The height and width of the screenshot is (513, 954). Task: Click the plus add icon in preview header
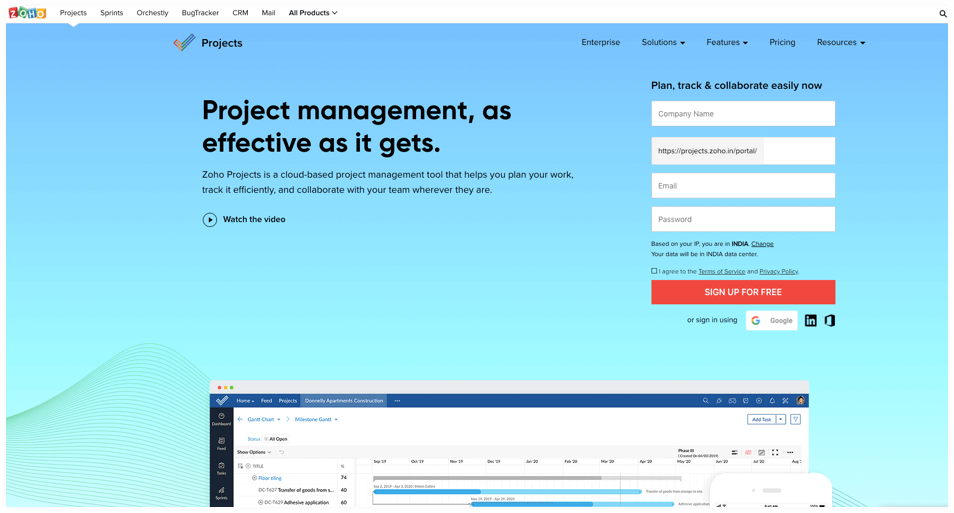pos(759,401)
